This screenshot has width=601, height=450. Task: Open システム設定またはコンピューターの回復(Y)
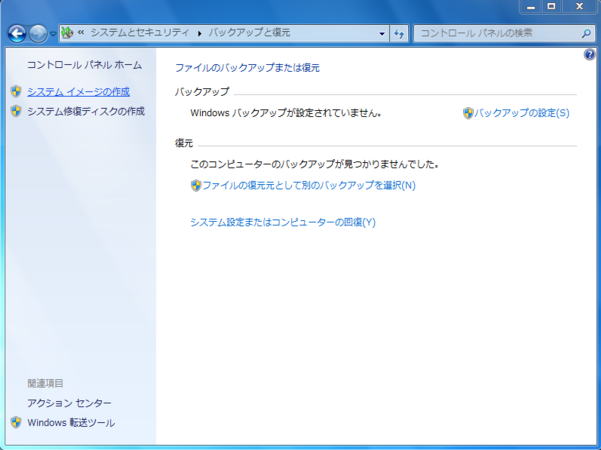[x=283, y=222]
